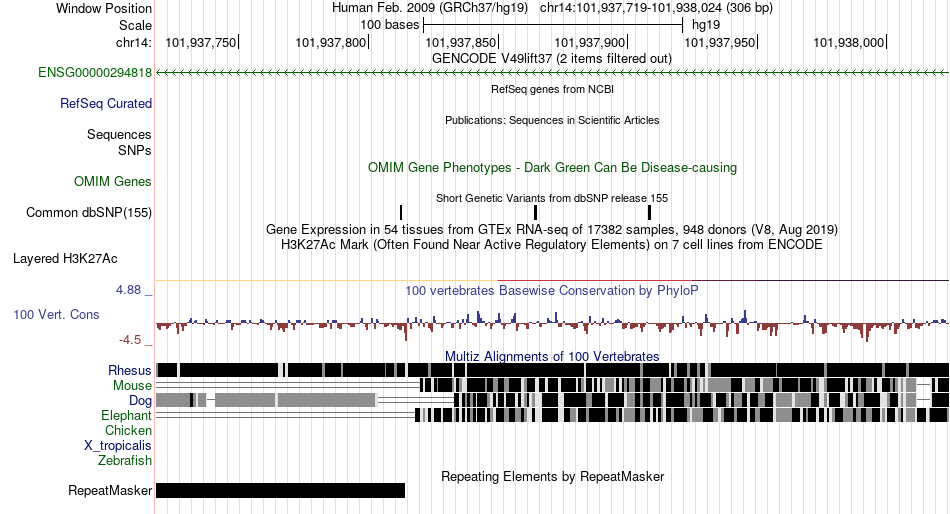The image size is (950, 514).
Task: Click the Mouse alignment row label
Action: (x=132, y=386)
